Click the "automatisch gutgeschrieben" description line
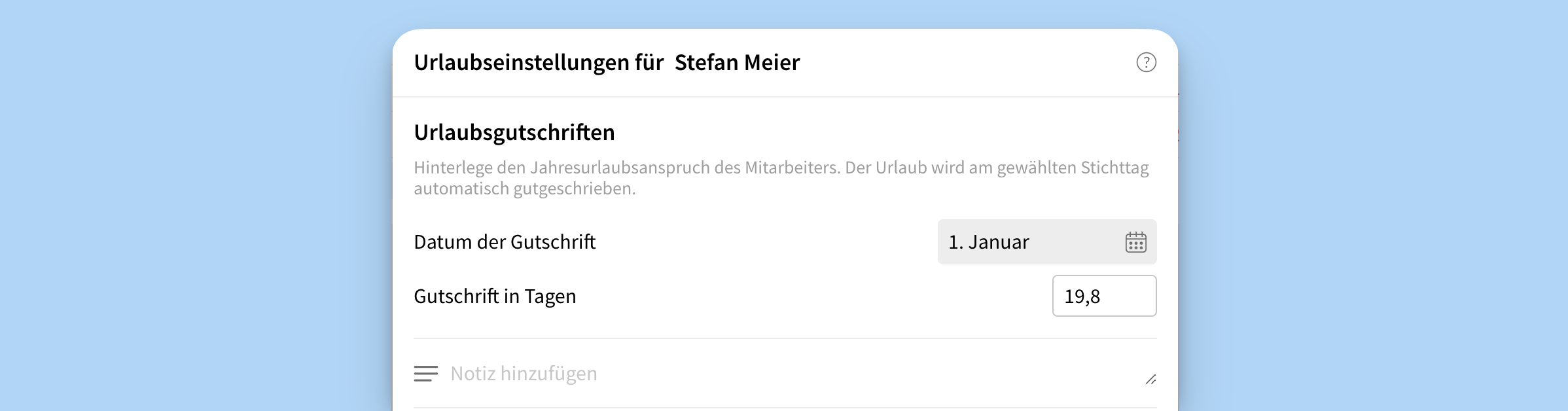Viewport: 1568px width, 411px height. (524, 189)
